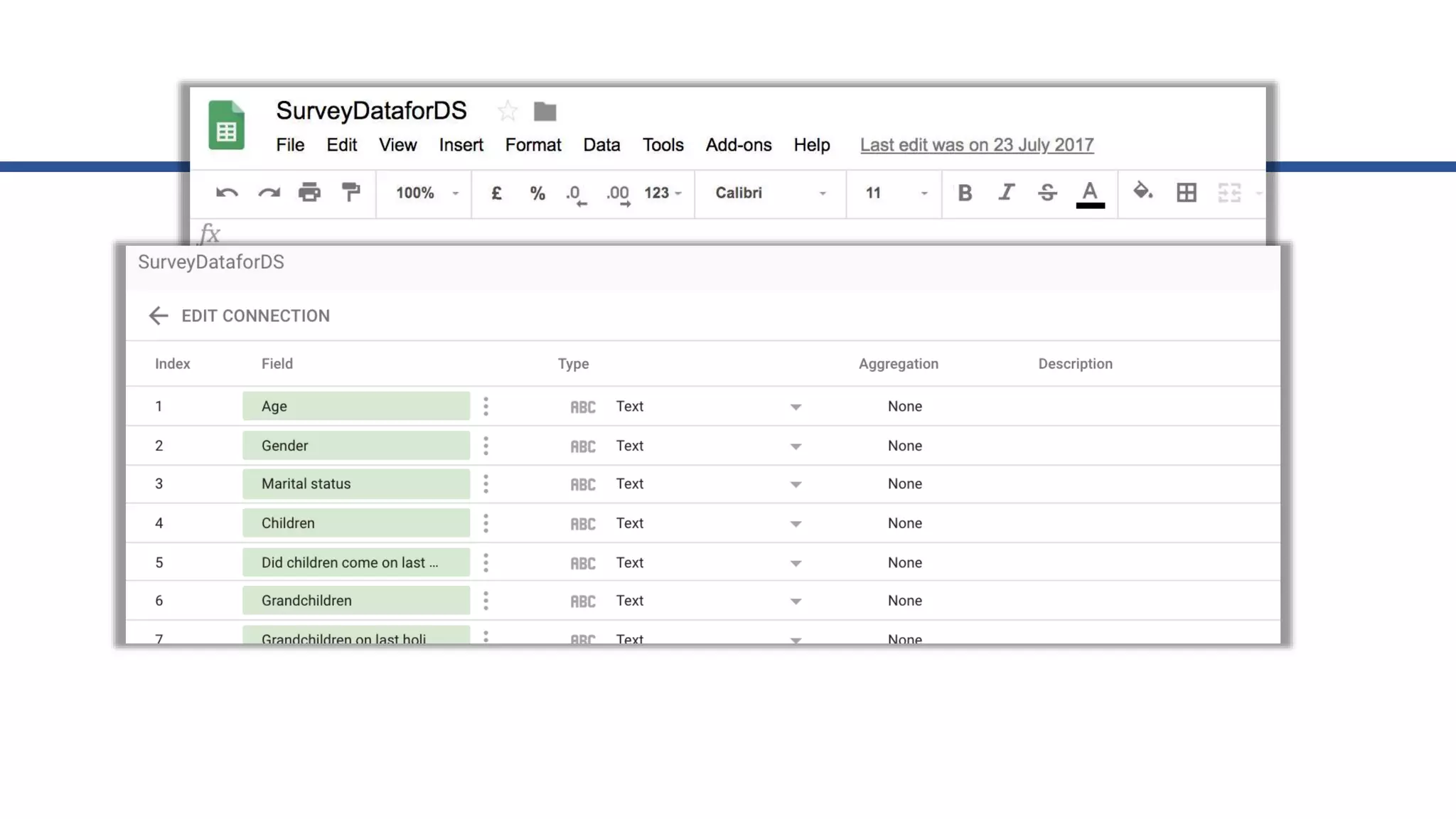Toggle bold formatting
Viewport: 1456px width, 819px height.
pos(964,193)
